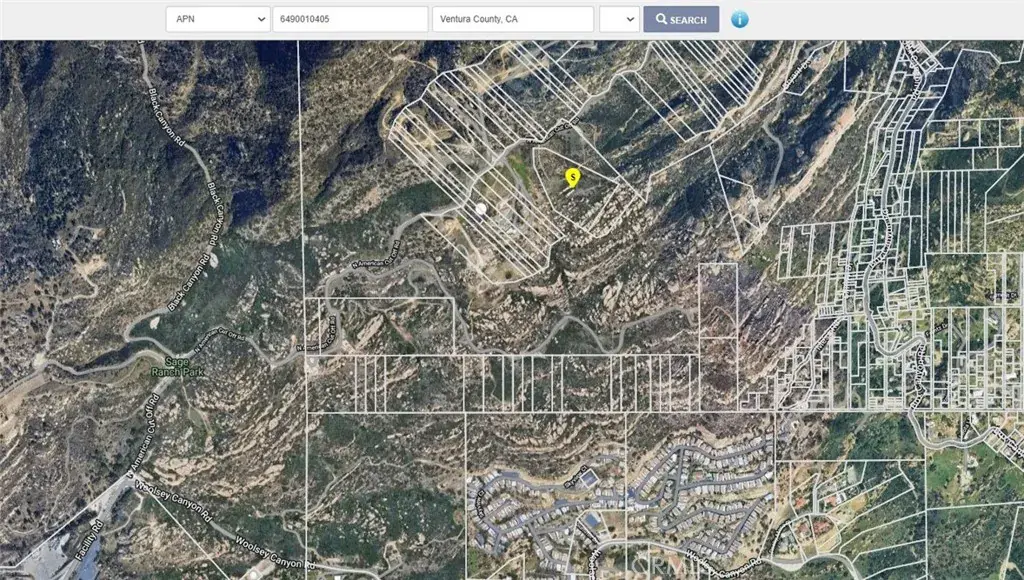Screen dimensions: 1024x580
Task: Focus the Ventura County, CA field
Action: coord(513,19)
